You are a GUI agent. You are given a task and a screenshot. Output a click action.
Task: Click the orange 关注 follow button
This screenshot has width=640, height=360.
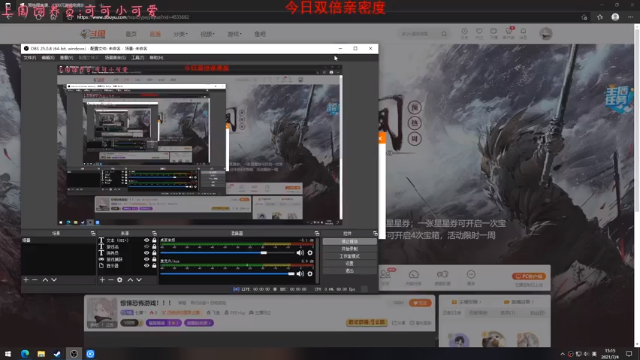coord(420,302)
